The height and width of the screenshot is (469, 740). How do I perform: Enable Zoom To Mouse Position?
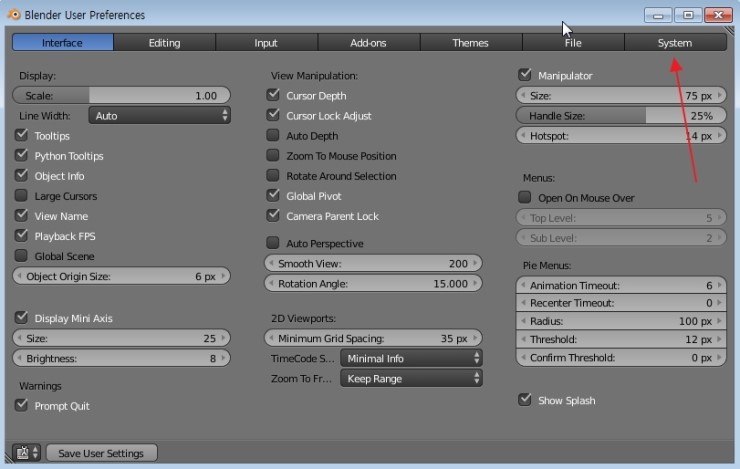tap(273, 155)
